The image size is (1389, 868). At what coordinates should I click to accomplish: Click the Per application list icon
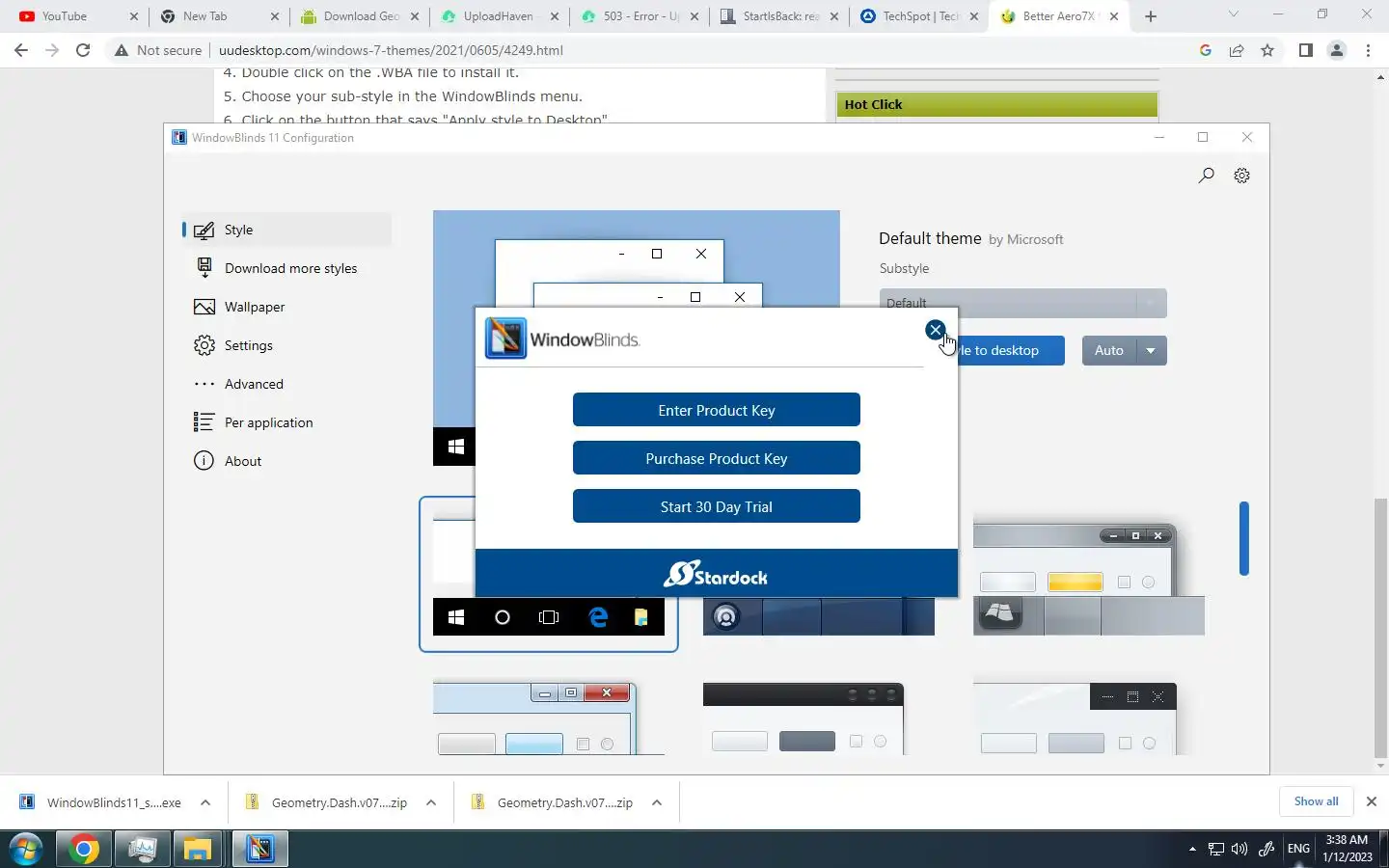click(x=204, y=422)
